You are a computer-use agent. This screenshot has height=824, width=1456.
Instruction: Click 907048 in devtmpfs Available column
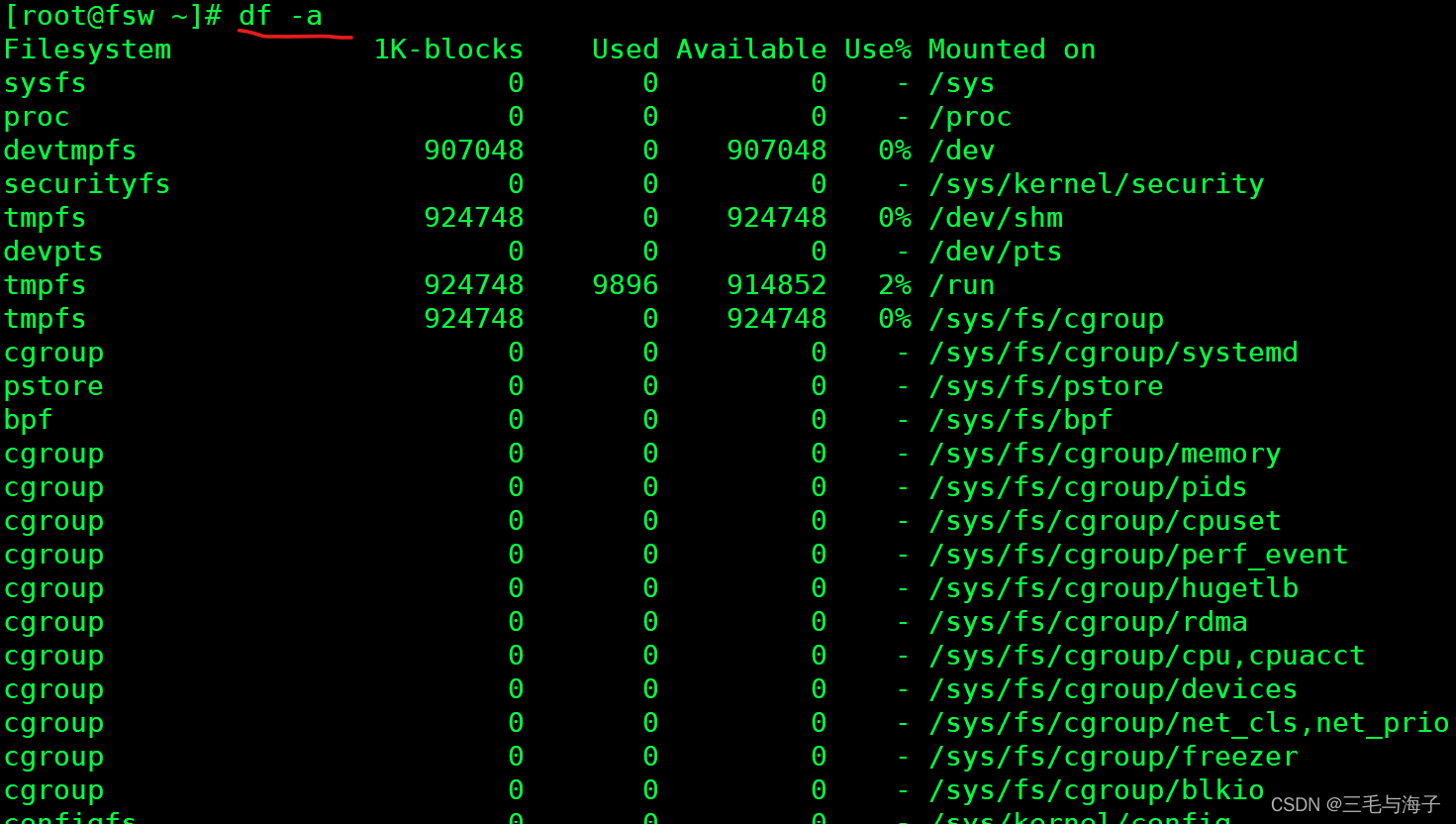click(776, 151)
